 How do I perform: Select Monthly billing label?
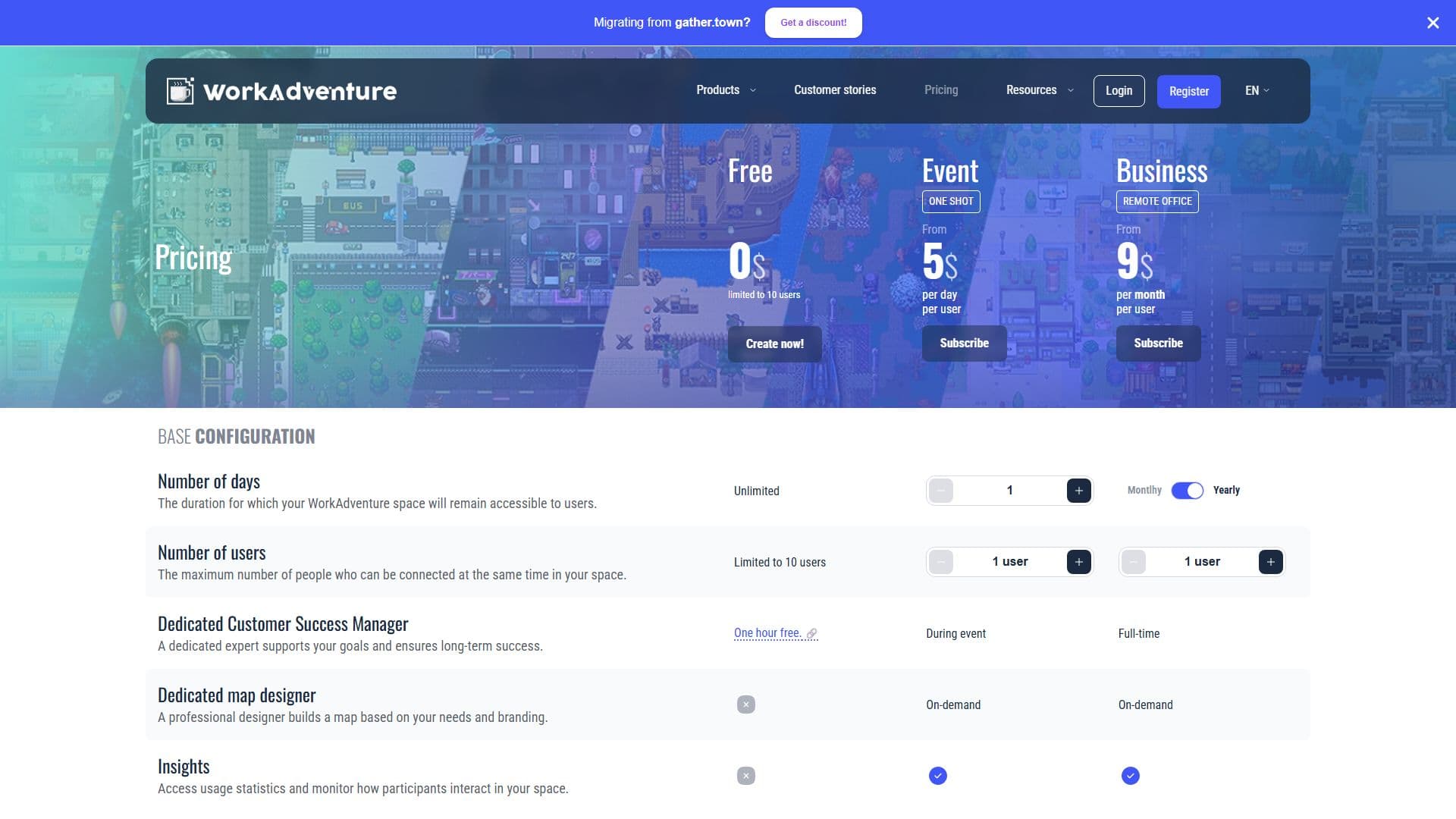tap(1144, 490)
